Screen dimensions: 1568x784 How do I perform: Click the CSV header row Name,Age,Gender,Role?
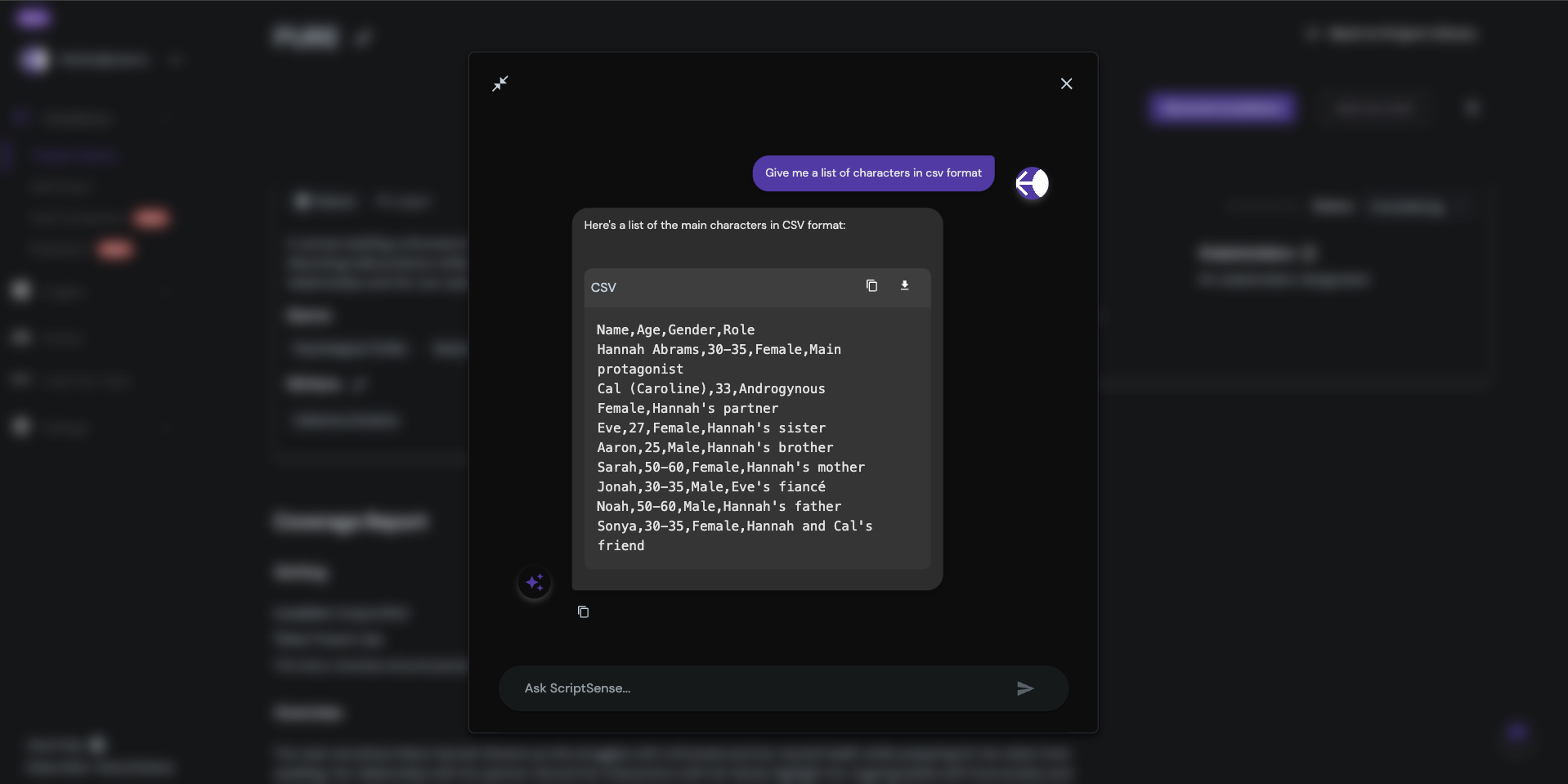point(675,329)
